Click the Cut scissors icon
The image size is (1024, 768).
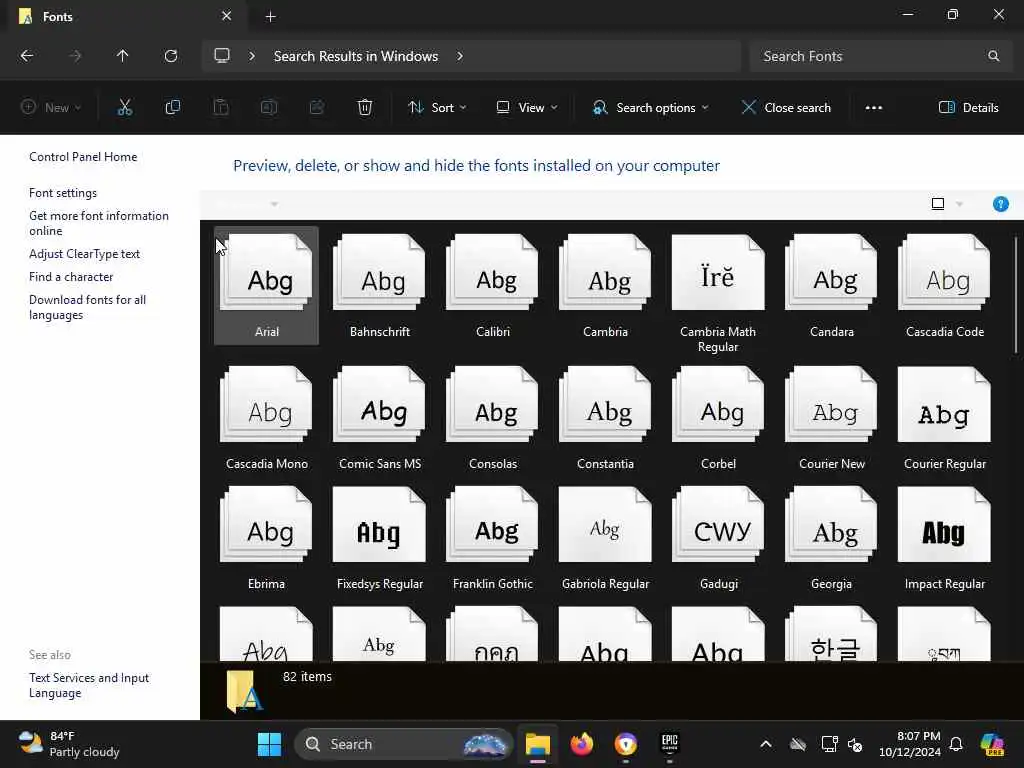tap(125, 108)
